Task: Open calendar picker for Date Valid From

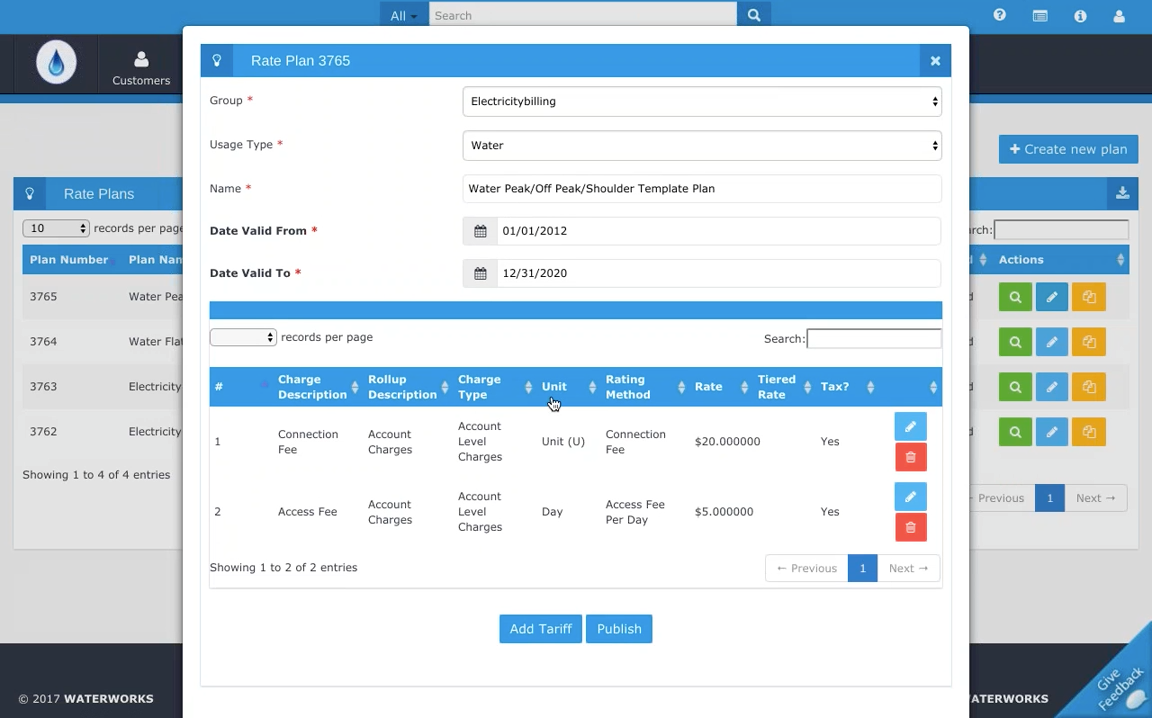Action: click(480, 230)
